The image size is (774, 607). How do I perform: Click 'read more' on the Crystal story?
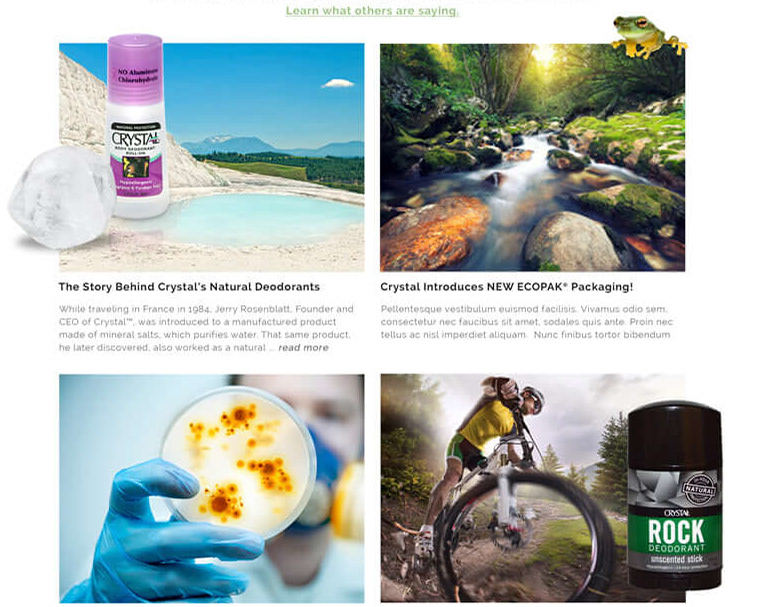pyautogui.click(x=303, y=348)
